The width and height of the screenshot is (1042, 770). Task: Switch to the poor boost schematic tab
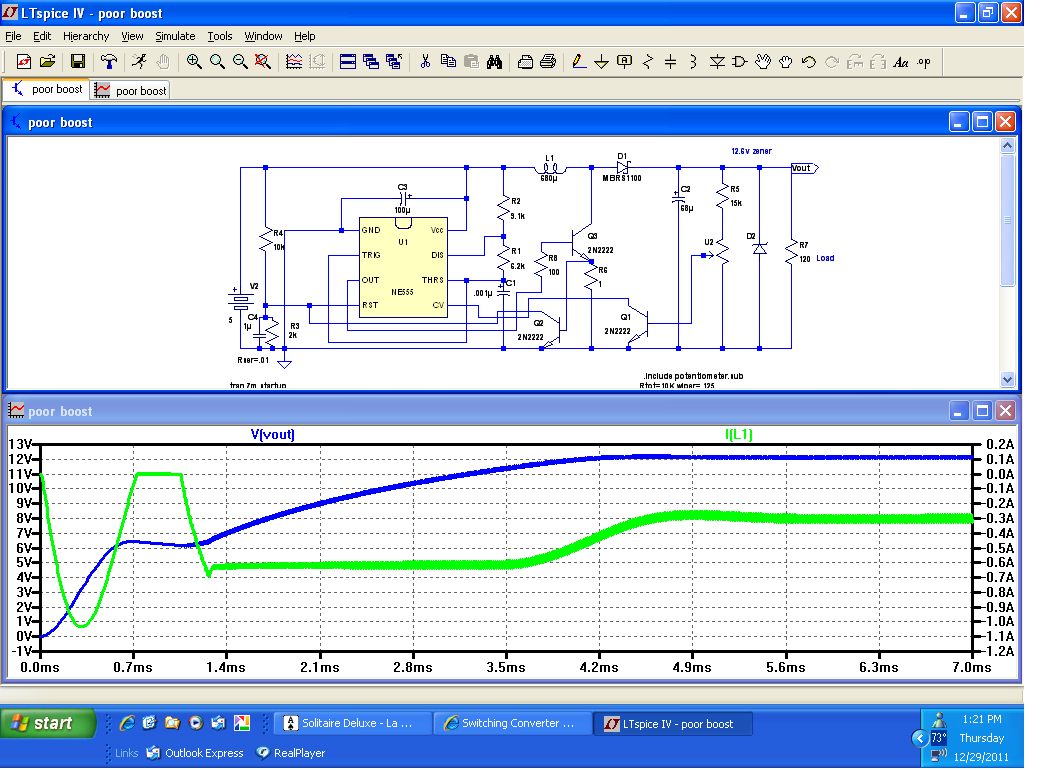pyautogui.click(x=47, y=89)
